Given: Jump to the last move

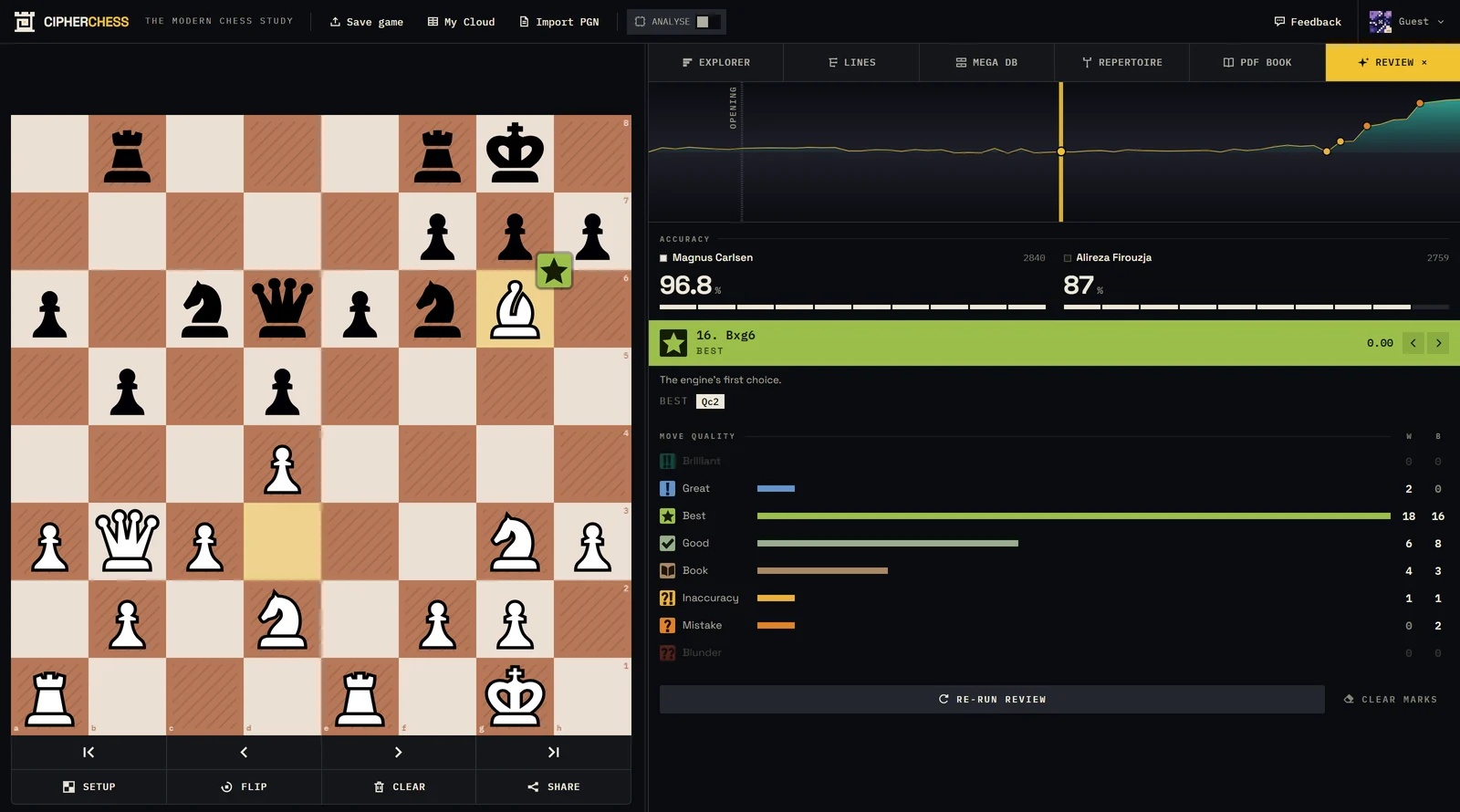Looking at the screenshot, I should coord(553,753).
